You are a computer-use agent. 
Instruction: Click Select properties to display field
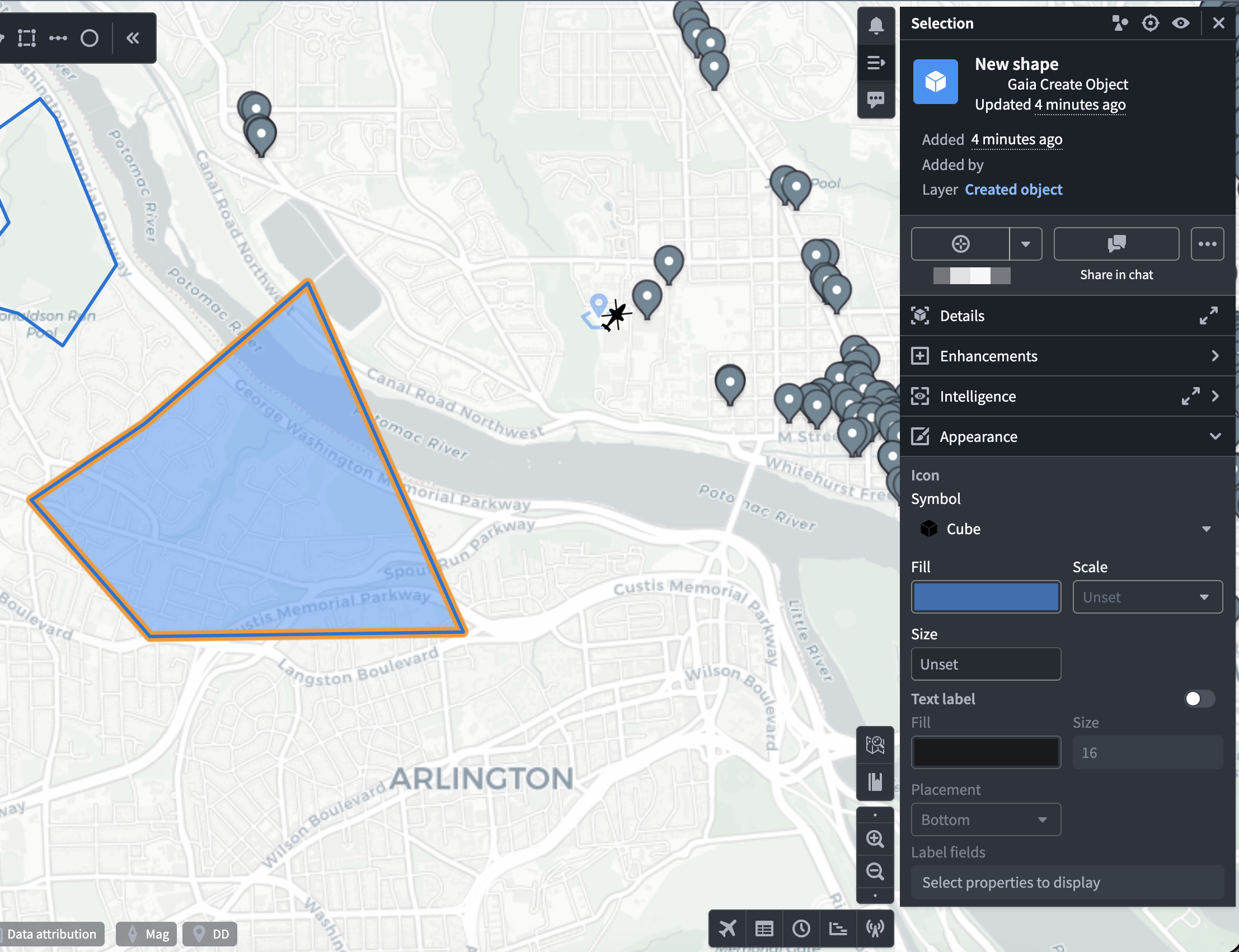(1067, 882)
